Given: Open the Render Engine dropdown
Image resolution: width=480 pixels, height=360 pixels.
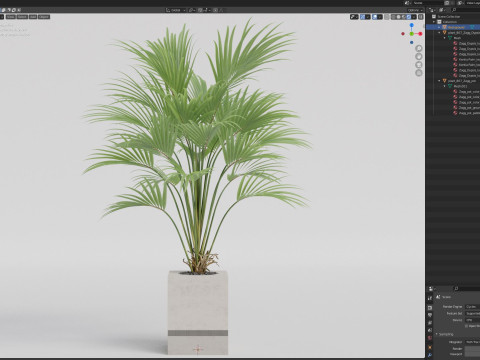Looking at the screenshot, I should (472, 306).
